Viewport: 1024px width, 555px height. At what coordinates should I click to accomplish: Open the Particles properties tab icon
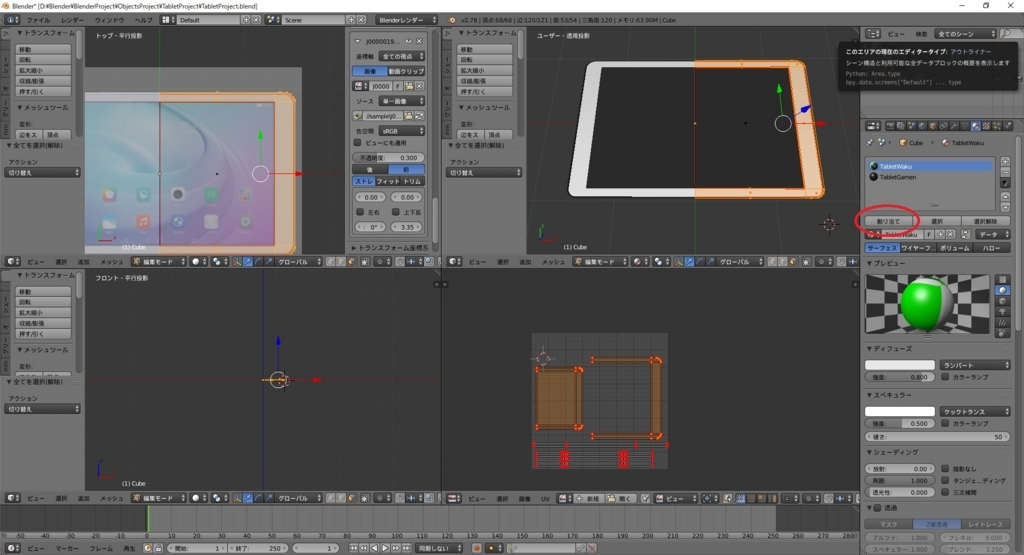click(x=997, y=126)
